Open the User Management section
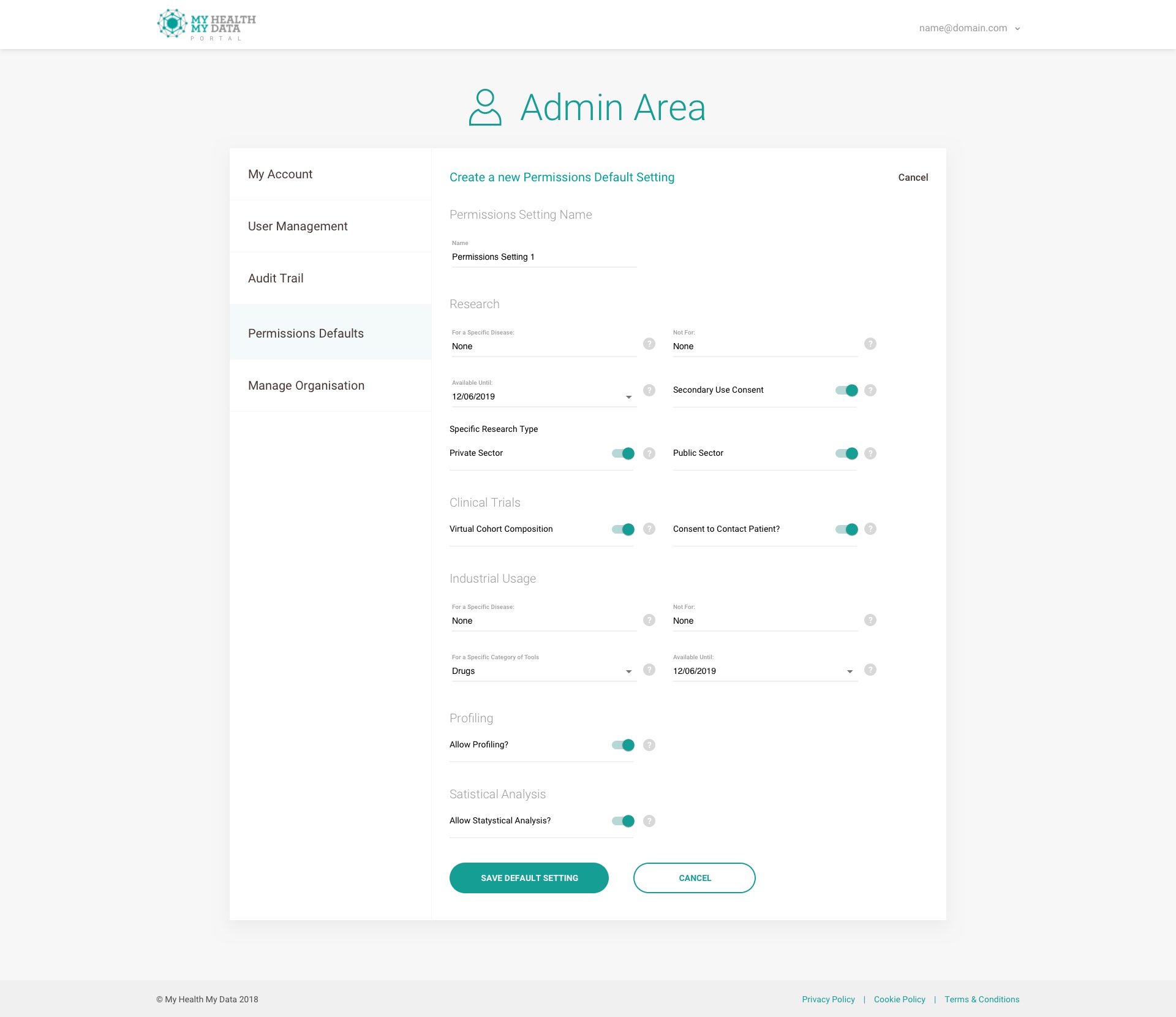Viewport: 1176px width, 1017px height. (298, 226)
